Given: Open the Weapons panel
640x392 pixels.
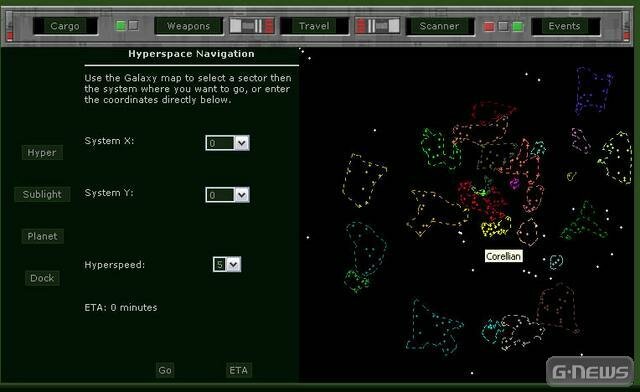Looking at the screenshot, I should (189, 26).
